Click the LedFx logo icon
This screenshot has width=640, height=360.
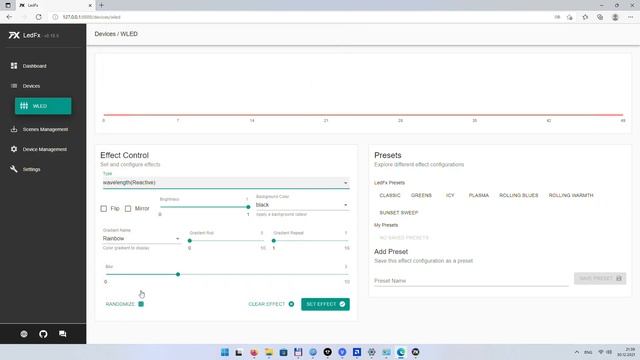click(14, 36)
